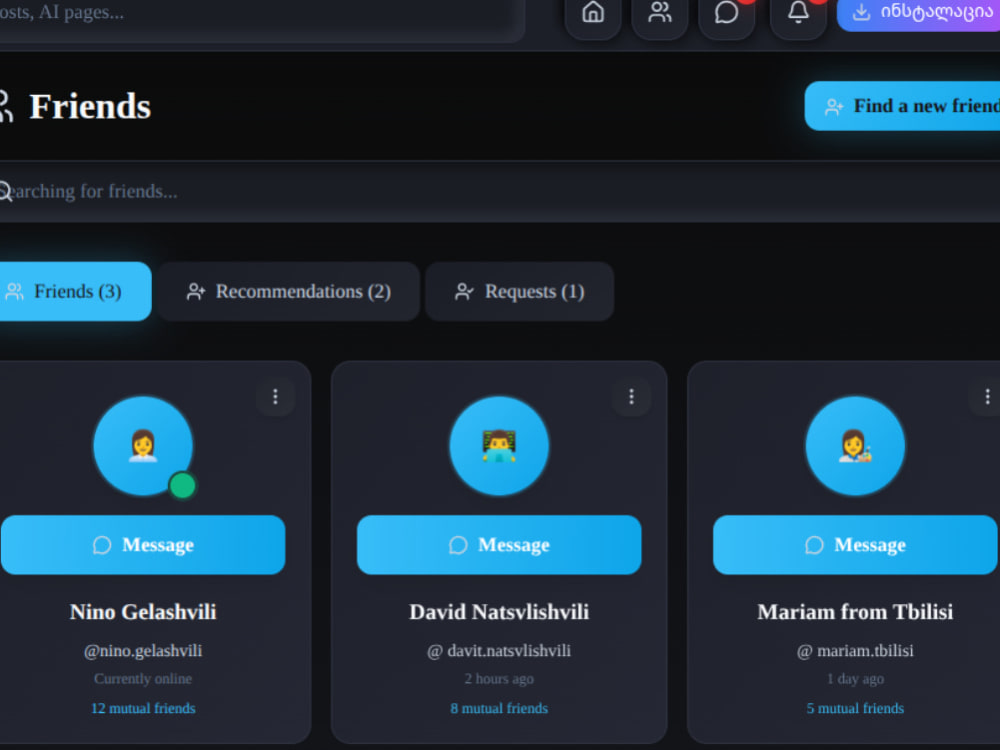This screenshot has width=1000, height=750.
Task: Open Nino's 12 mutual friends link
Action: point(143,708)
